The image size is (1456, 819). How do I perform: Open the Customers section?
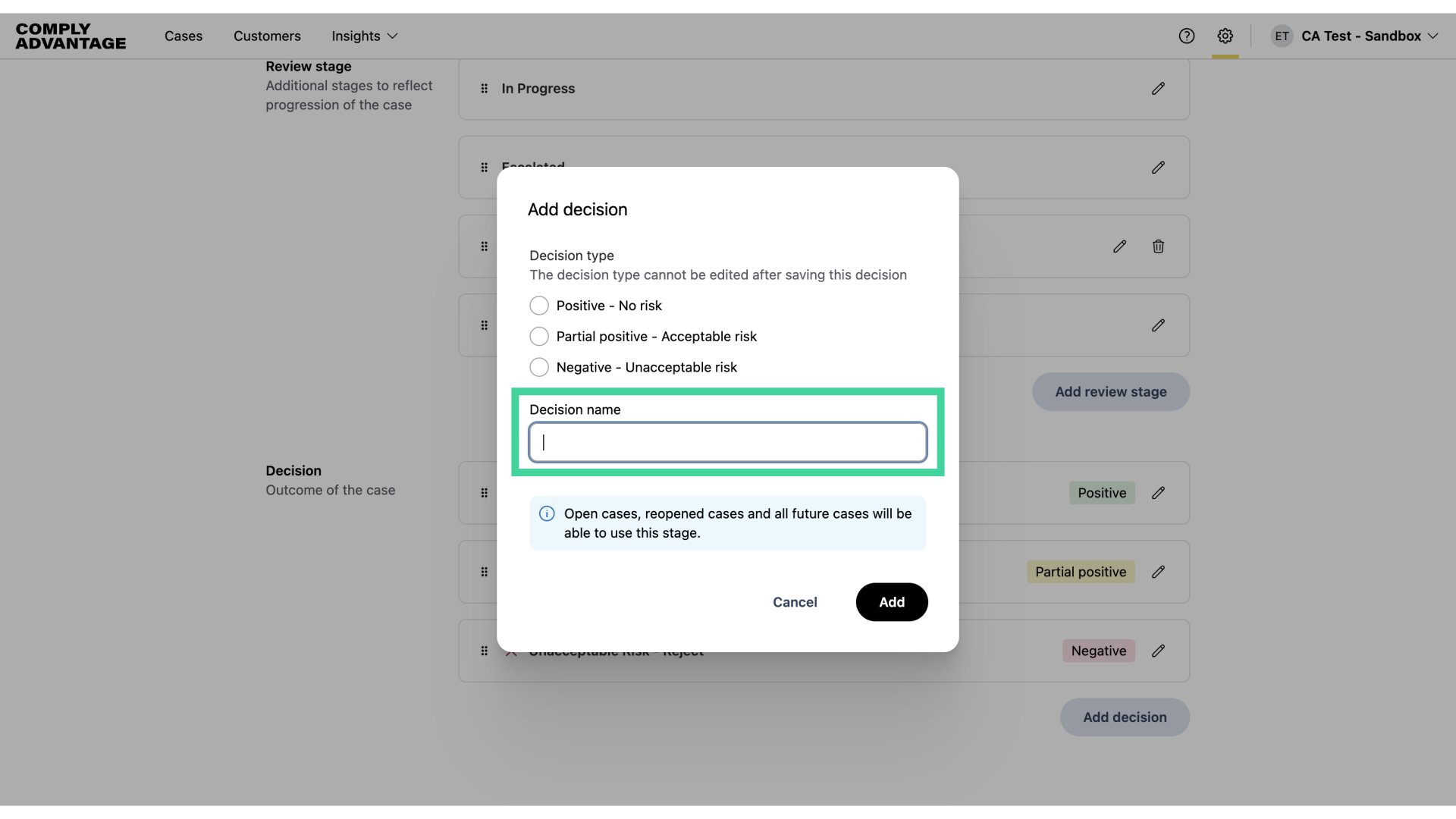coord(267,36)
